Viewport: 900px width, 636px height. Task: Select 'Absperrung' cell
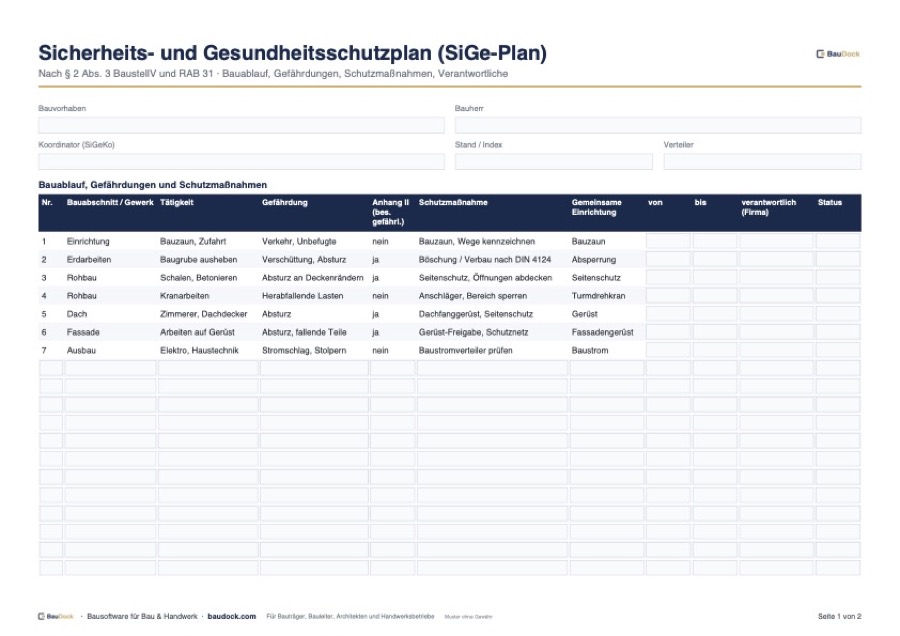(593, 259)
